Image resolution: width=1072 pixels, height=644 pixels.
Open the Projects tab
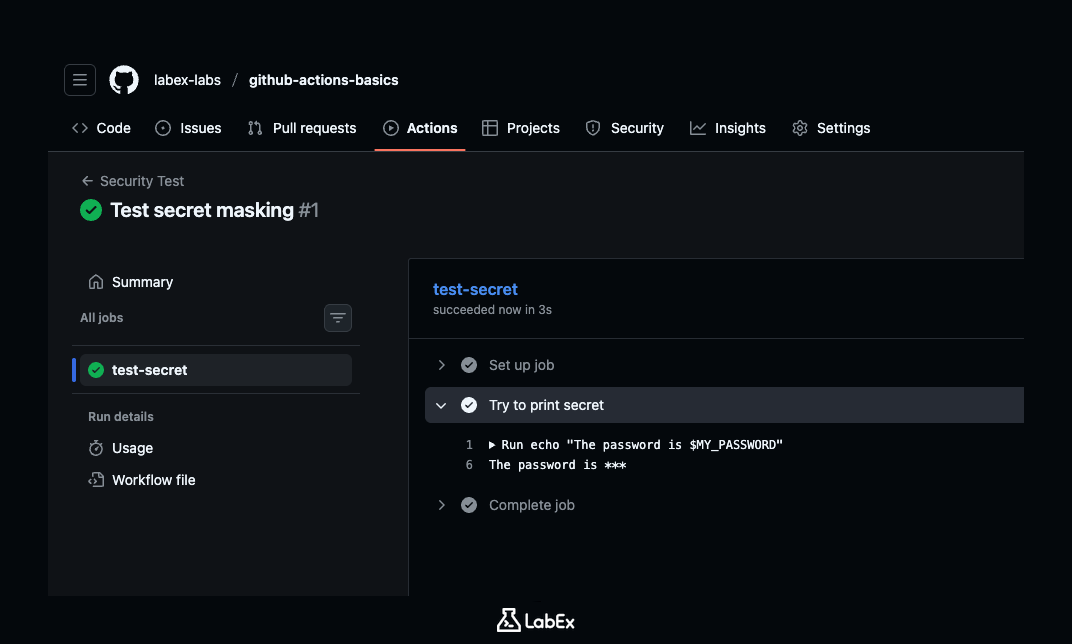point(520,129)
